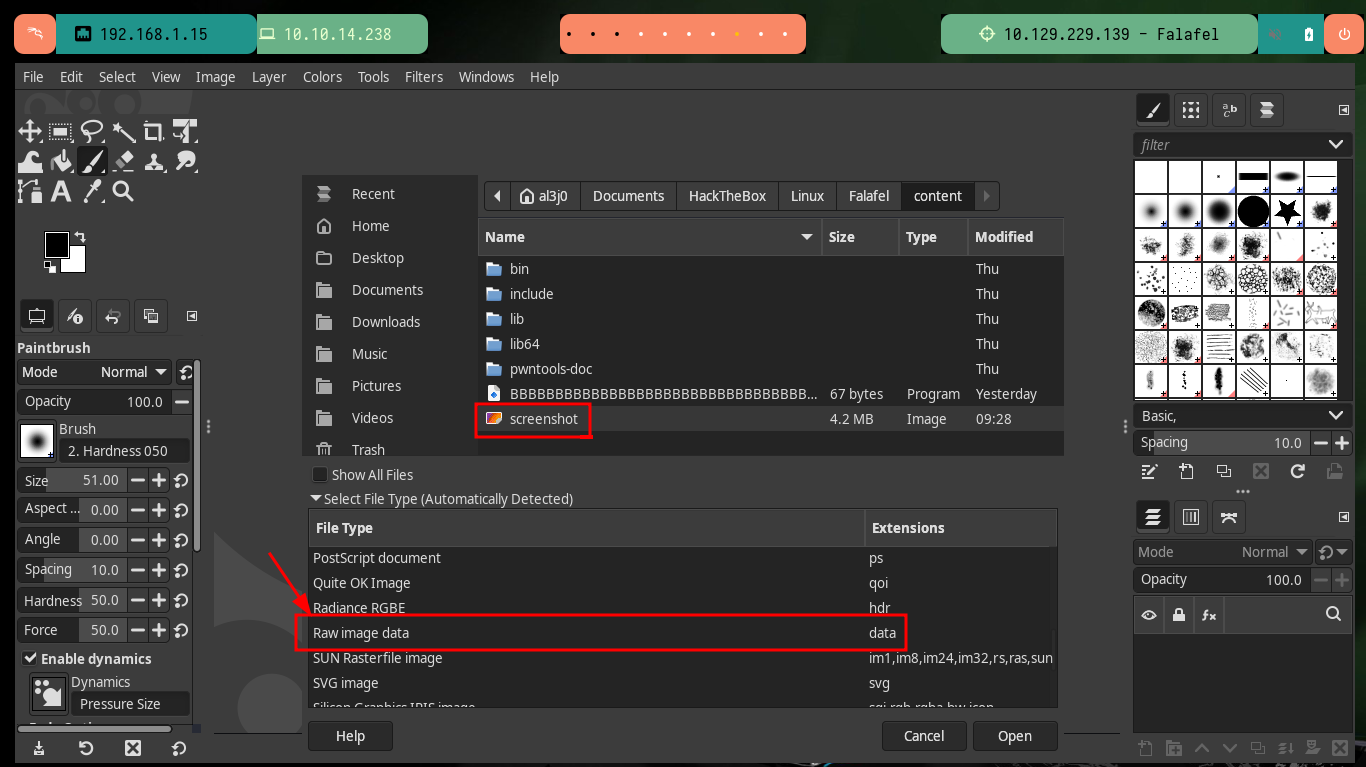Toggle the Show All Files checkbox
Screen dimensions: 1366x767
point(320,475)
